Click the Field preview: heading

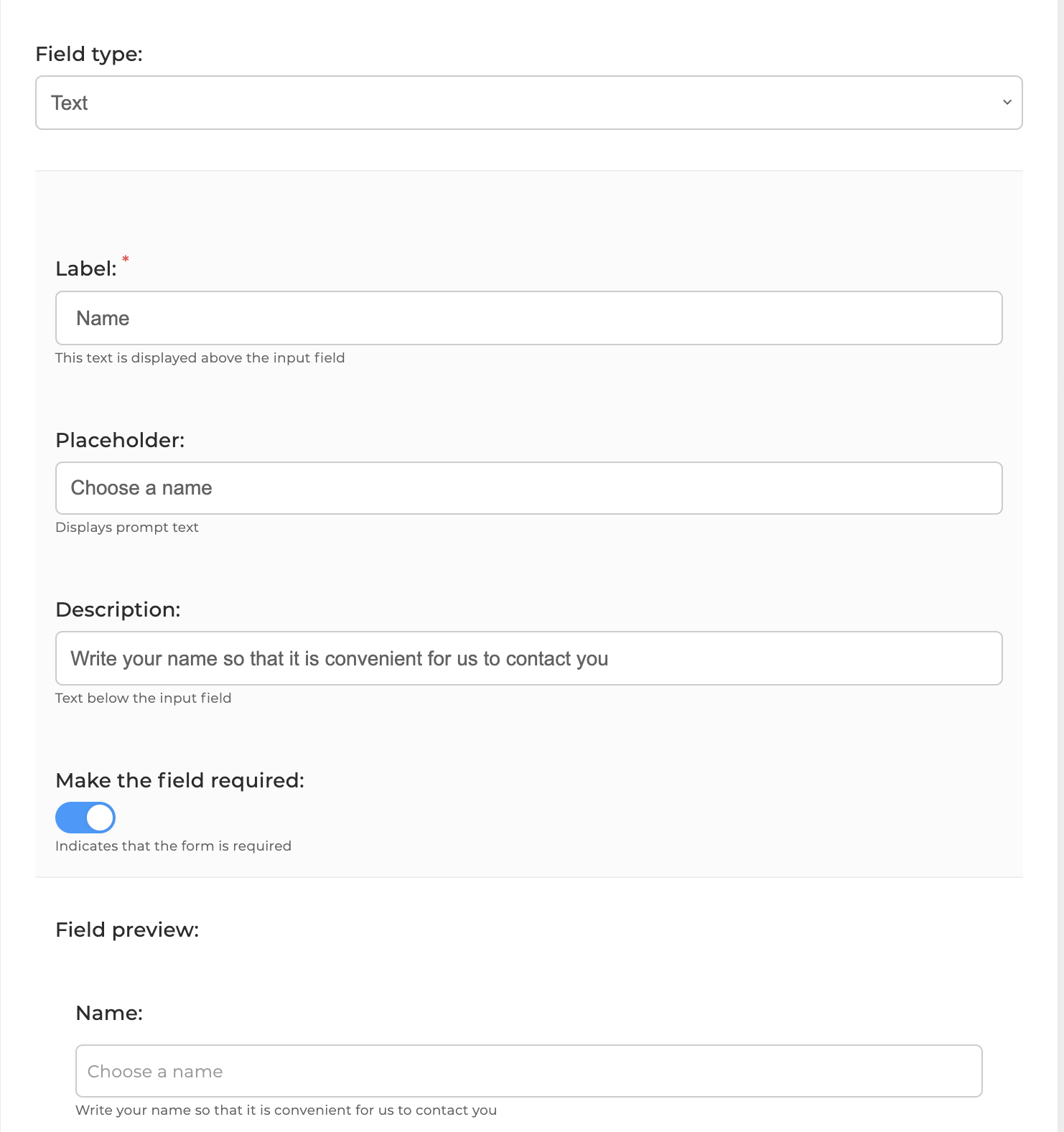[x=127, y=930]
